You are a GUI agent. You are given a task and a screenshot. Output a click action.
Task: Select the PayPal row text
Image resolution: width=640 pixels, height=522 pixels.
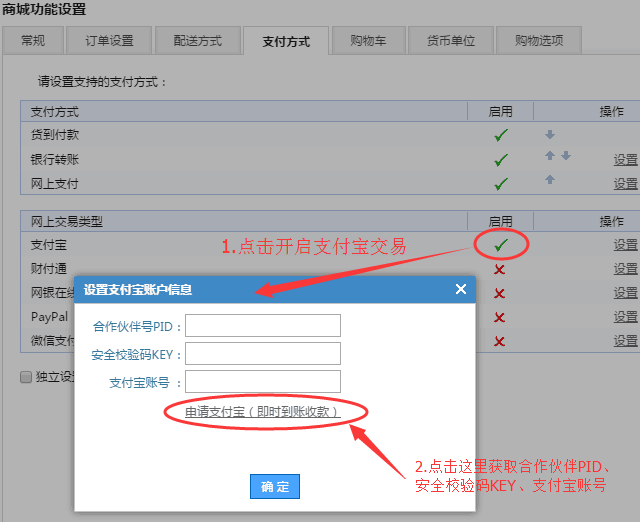click(x=49, y=317)
